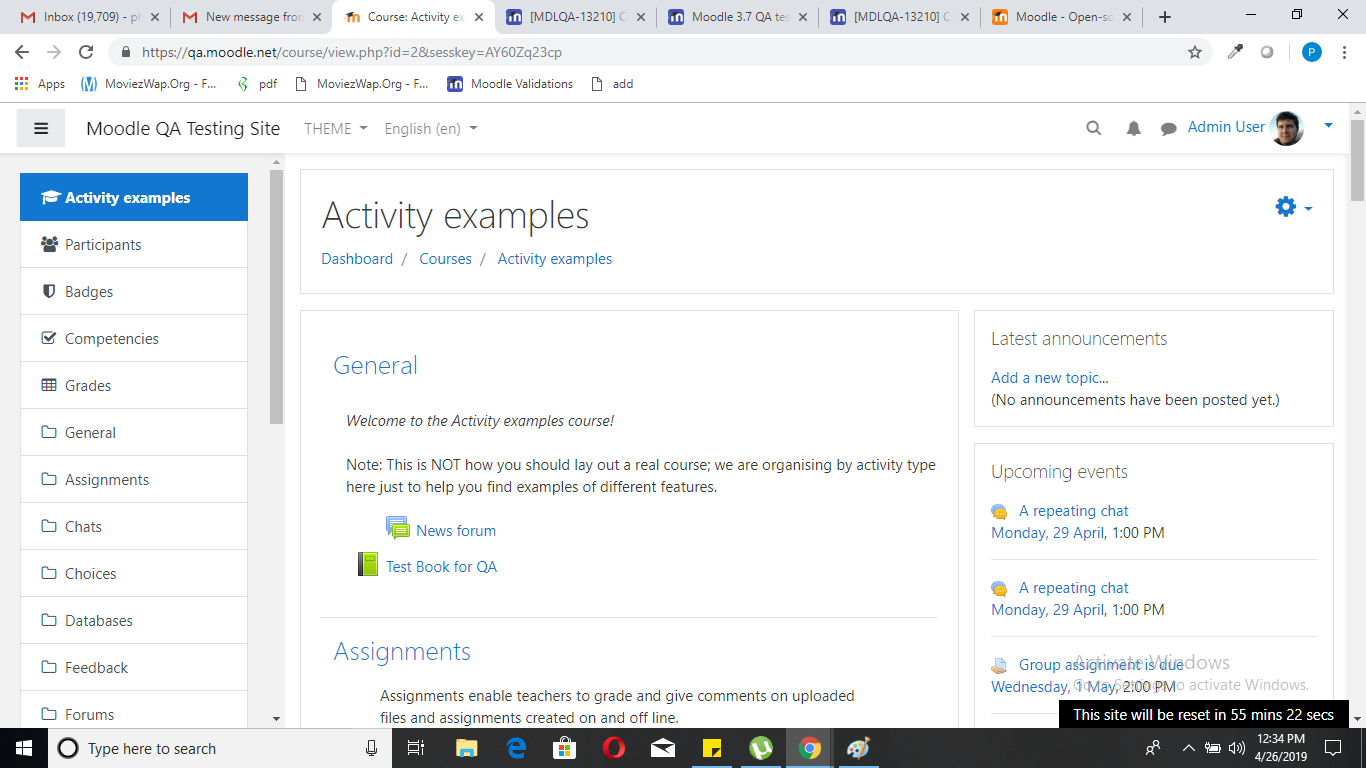Click the browser reload button
The width and height of the screenshot is (1366, 768).
point(86,52)
